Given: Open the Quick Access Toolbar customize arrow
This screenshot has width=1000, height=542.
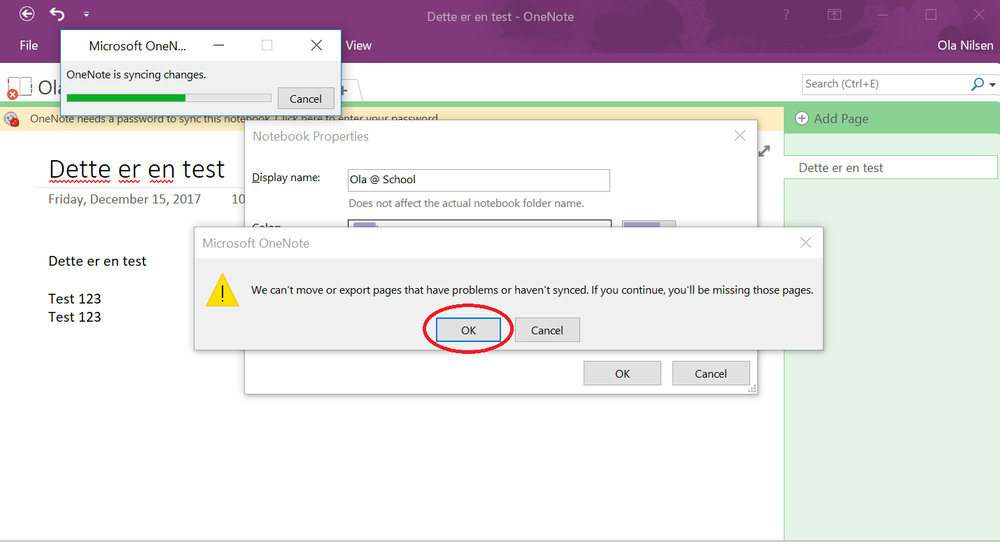Looking at the screenshot, I should tap(86, 14).
